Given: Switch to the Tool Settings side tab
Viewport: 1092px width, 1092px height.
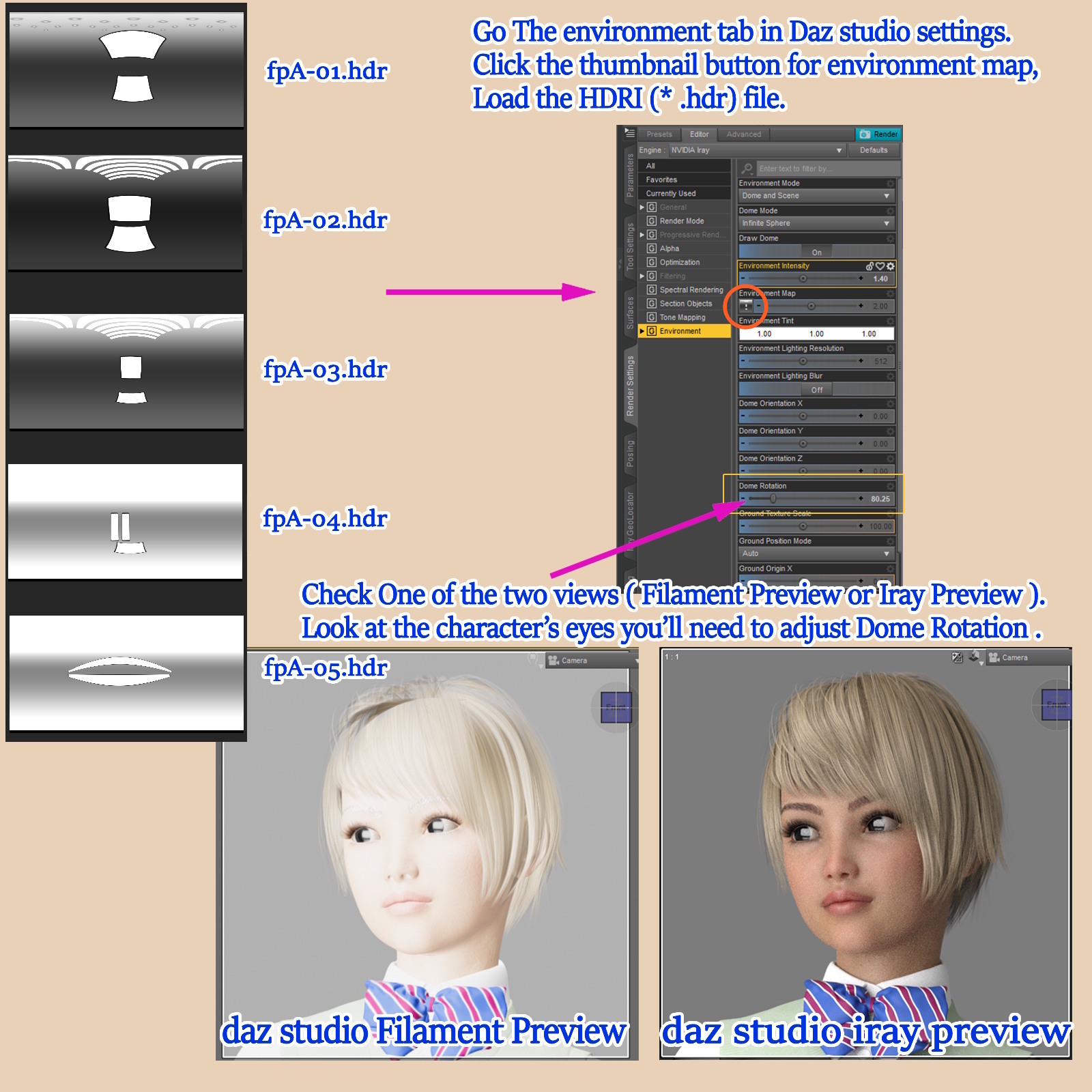Looking at the screenshot, I should pyautogui.click(x=629, y=246).
